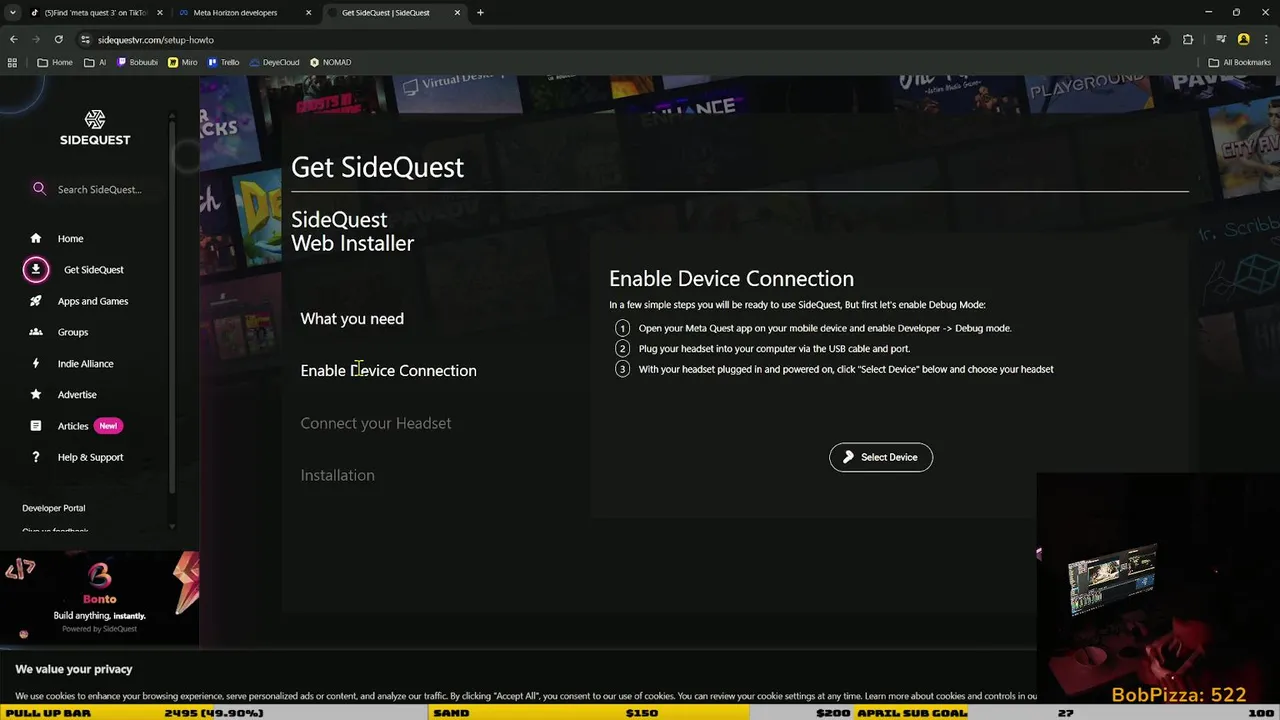Open the browser extensions puzzle icon
Viewport: 1280px width, 720px height.
pyautogui.click(x=1188, y=39)
